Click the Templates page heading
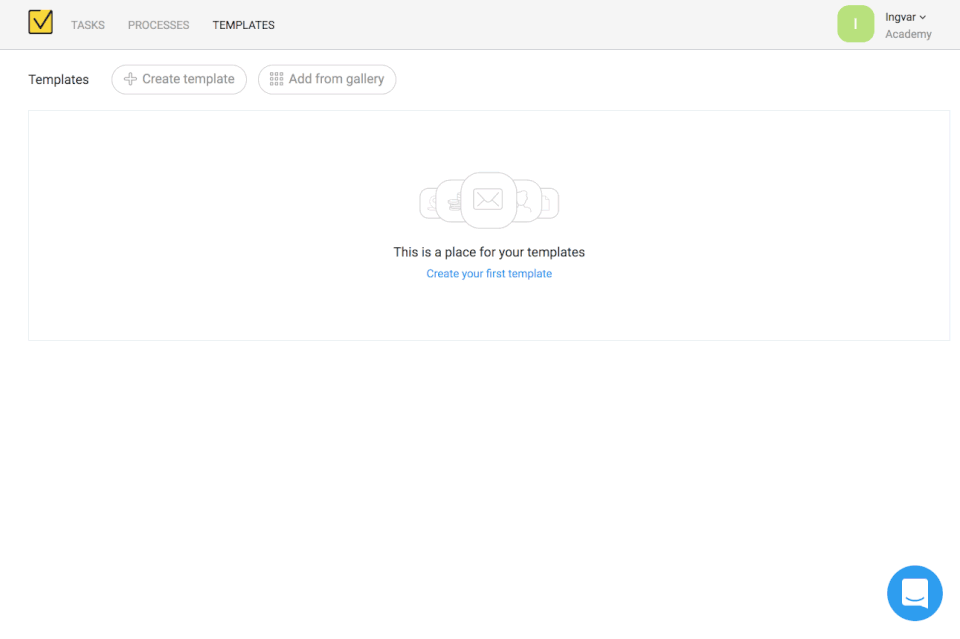 pyautogui.click(x=58, y=80)
